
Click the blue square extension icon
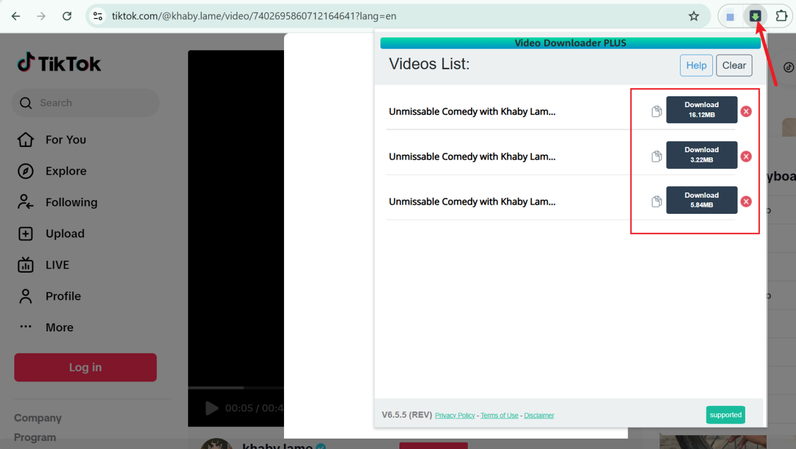point(730,17)
